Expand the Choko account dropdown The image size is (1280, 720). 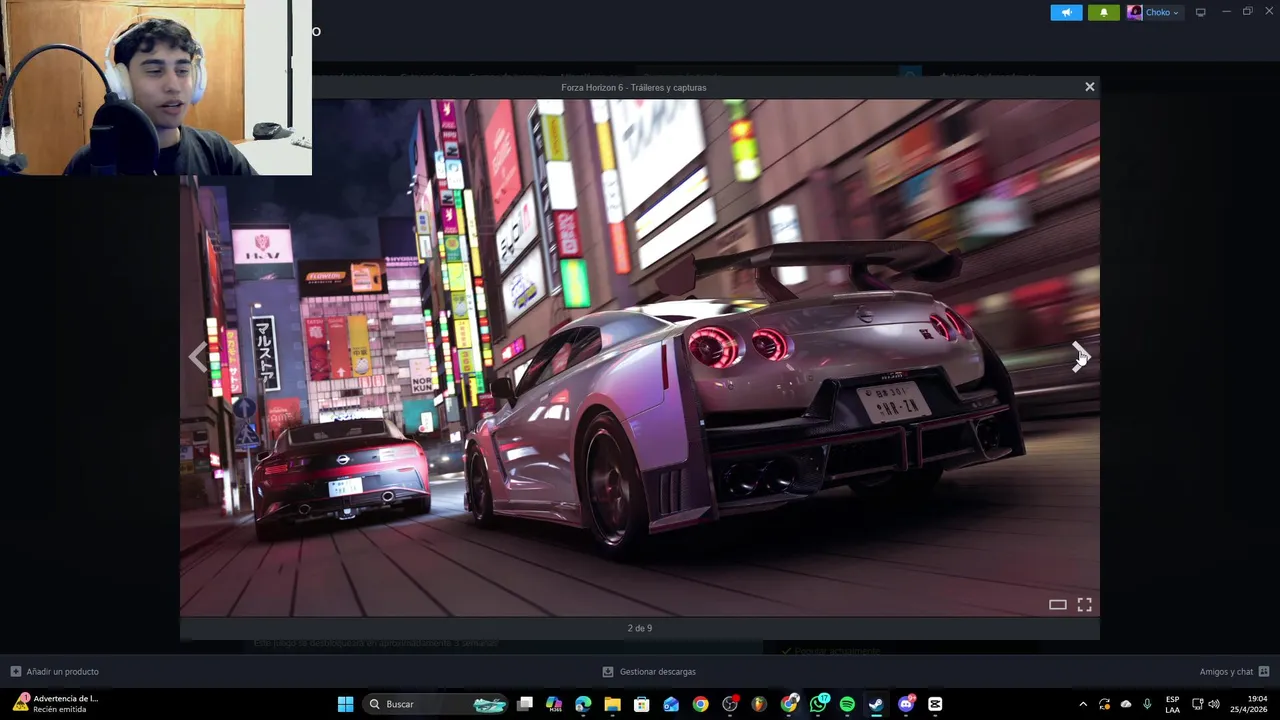coord(1162,12)
